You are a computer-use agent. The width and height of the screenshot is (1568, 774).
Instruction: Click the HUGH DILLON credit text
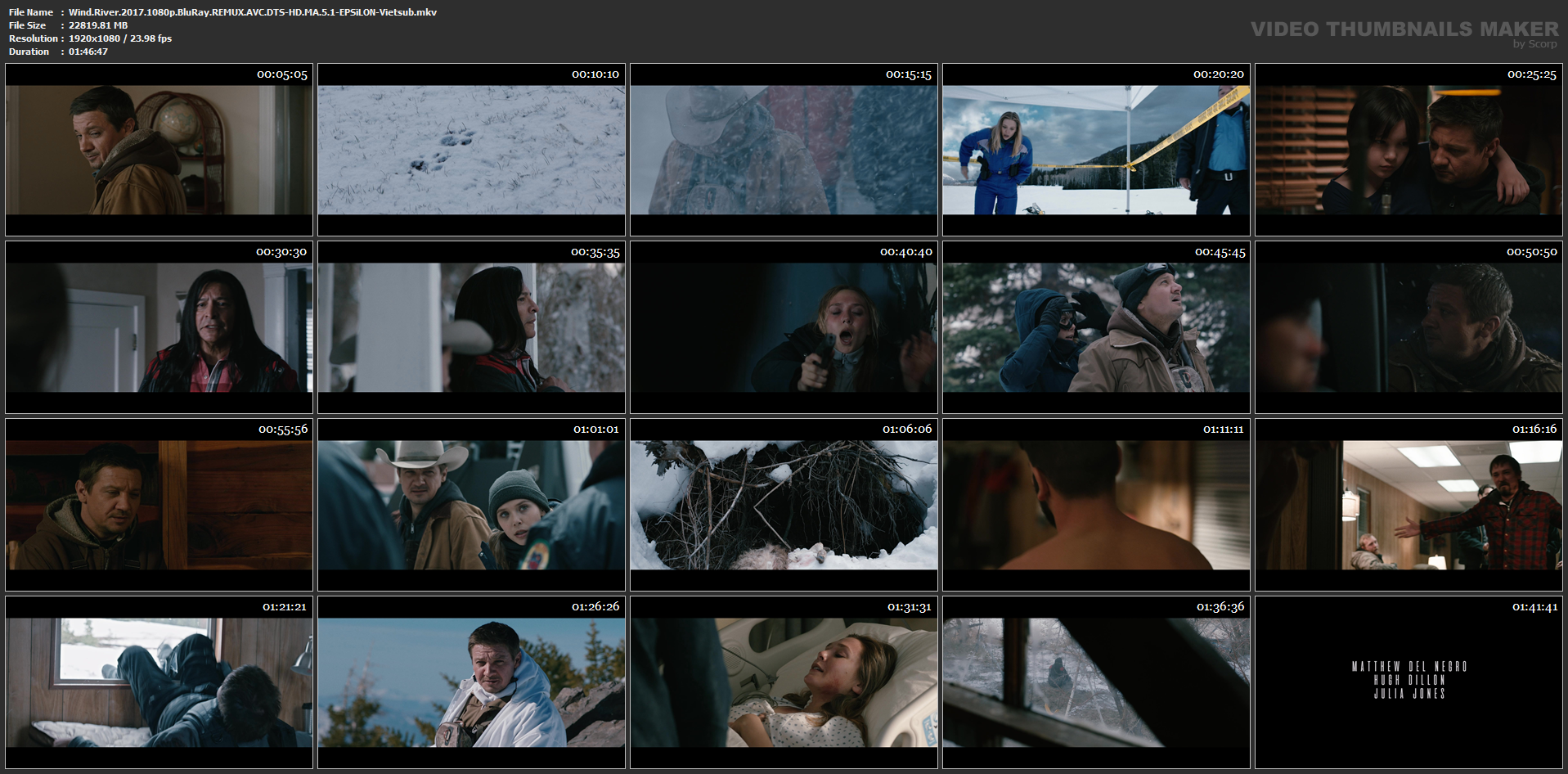click(1409, 680)
